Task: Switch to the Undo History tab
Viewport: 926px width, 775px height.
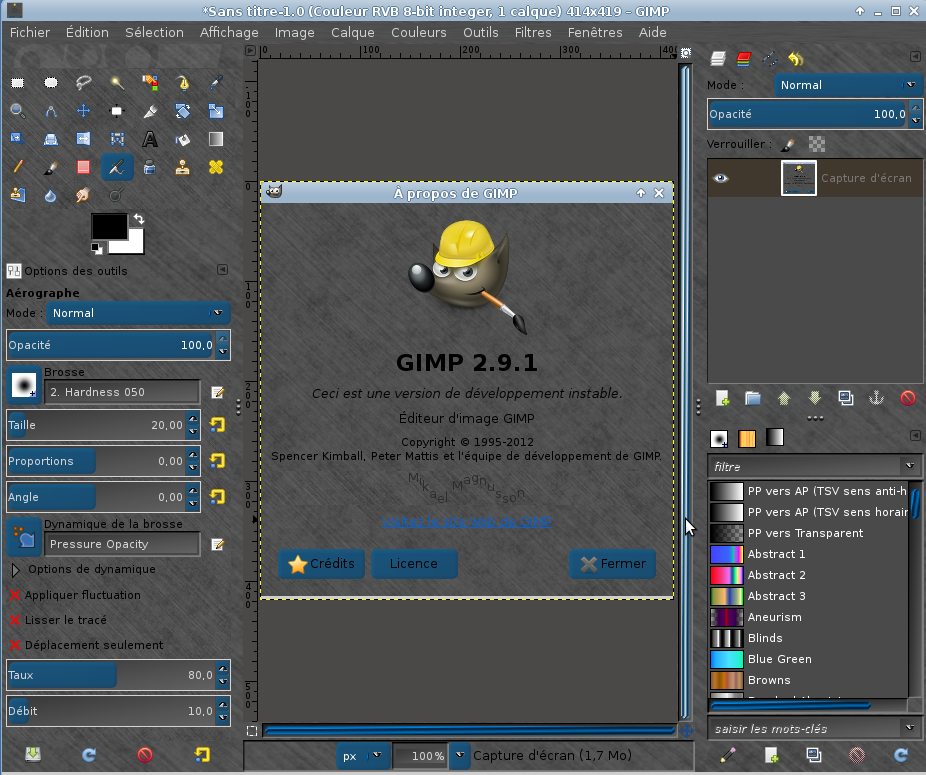Action: click(x=796, y=58)
